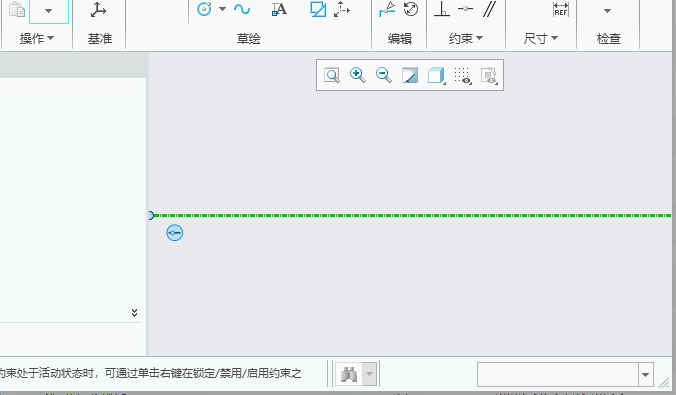Expand the 操作 group menu

(x=37, y=38)
